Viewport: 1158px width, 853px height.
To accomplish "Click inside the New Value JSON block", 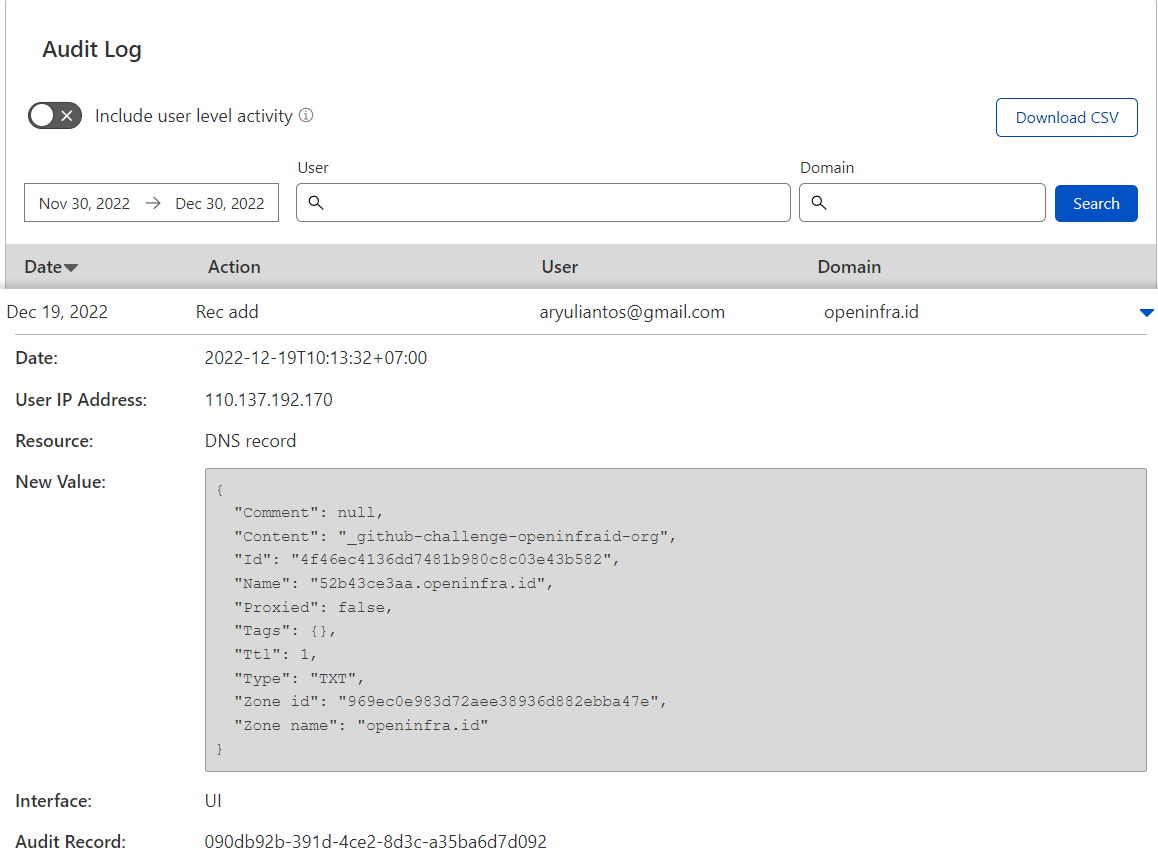I will [675, 619].
